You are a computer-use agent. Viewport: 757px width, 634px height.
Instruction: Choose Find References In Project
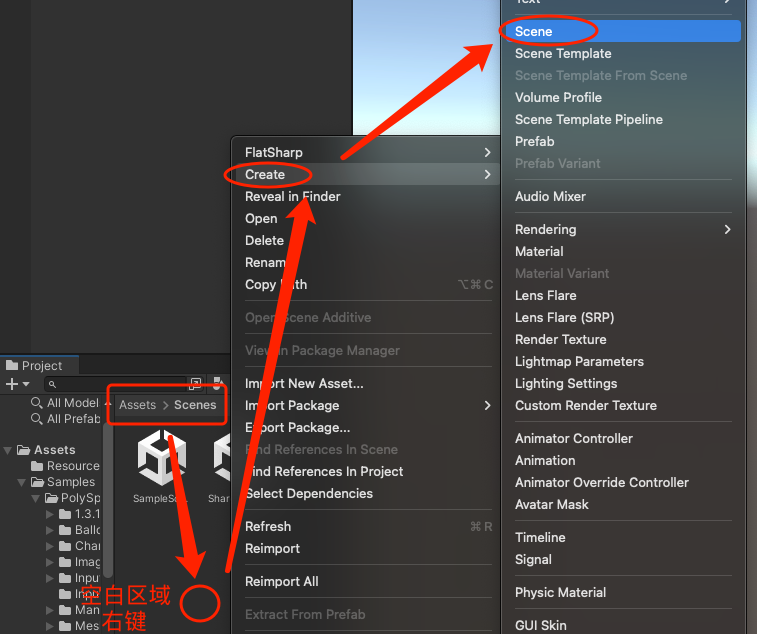point(367,471)
